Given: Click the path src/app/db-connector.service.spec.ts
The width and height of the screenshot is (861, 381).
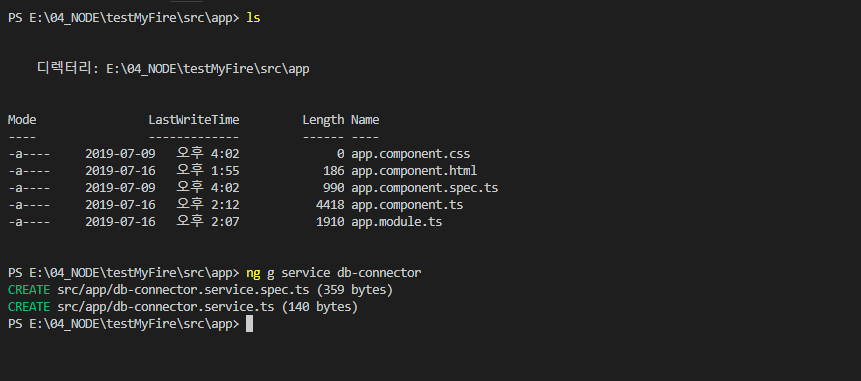Looking at the screenshot, I should click(183, 289).
